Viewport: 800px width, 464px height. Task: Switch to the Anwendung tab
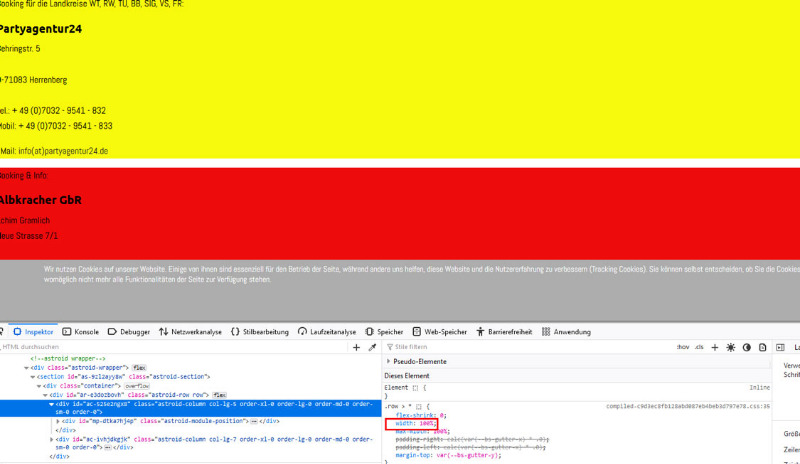click(566, 332)
